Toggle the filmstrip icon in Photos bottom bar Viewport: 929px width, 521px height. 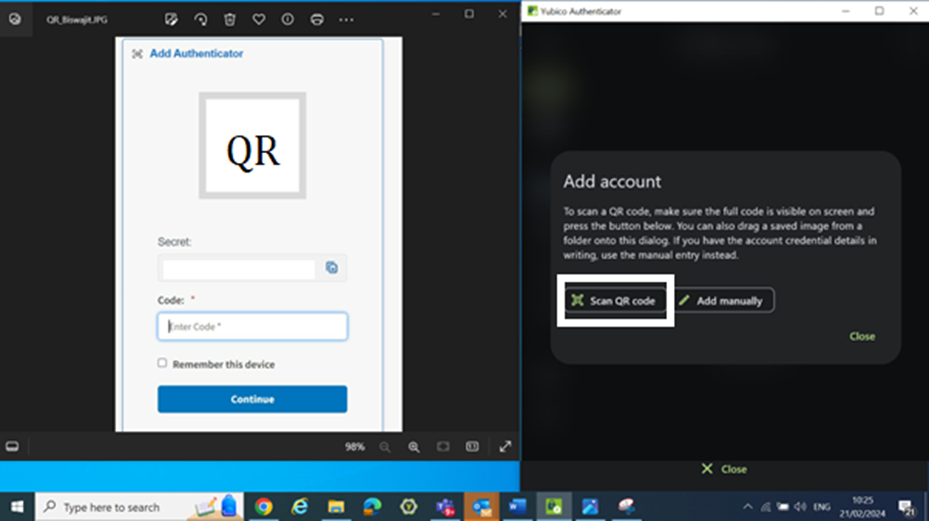(x=12, y=446)
